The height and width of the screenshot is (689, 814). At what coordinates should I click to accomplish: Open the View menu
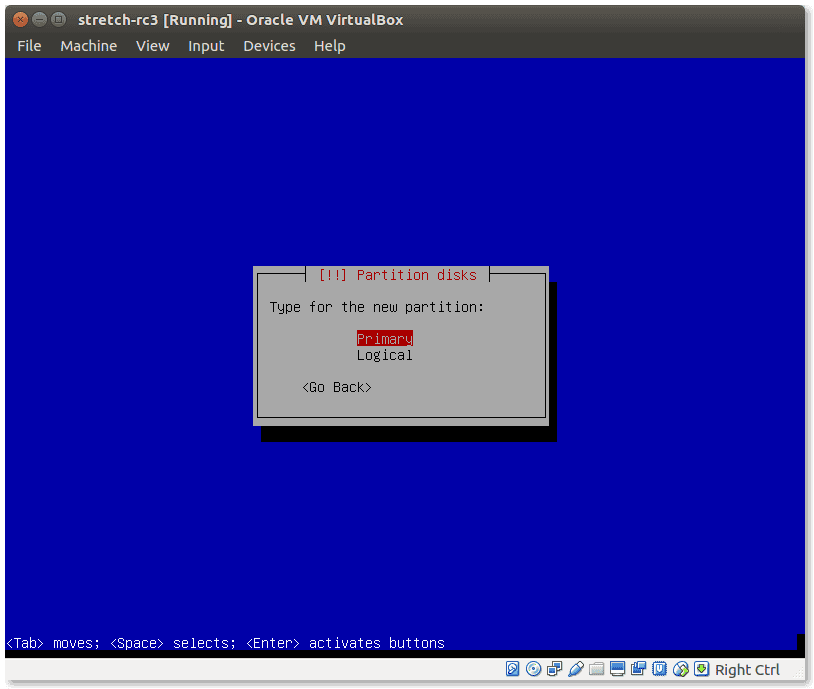coord(152,46)
